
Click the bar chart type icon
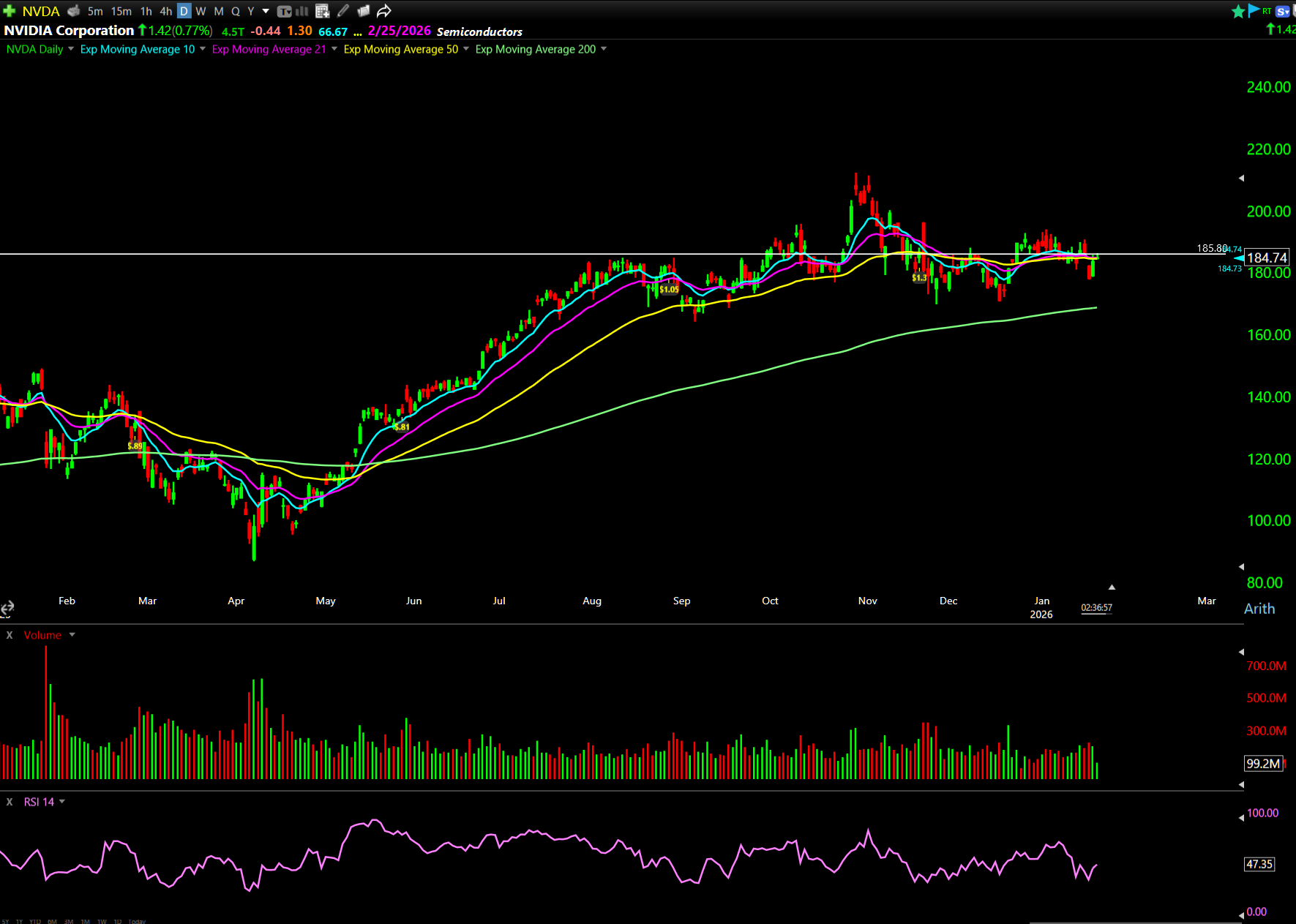301,11
